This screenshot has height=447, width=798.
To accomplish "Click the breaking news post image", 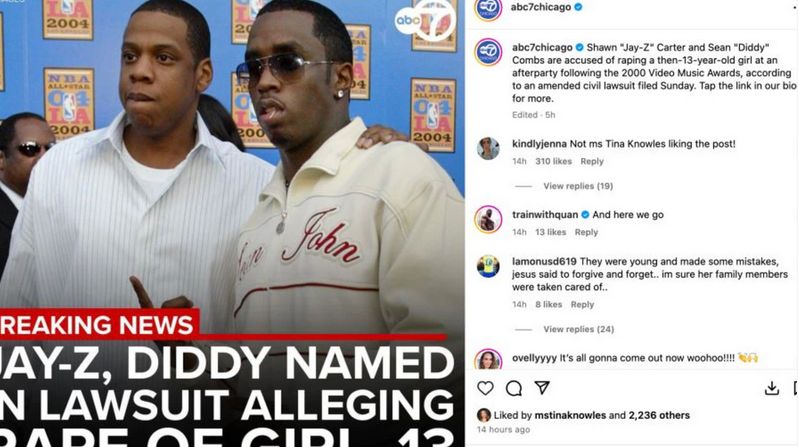I will [x=232, y=224].
